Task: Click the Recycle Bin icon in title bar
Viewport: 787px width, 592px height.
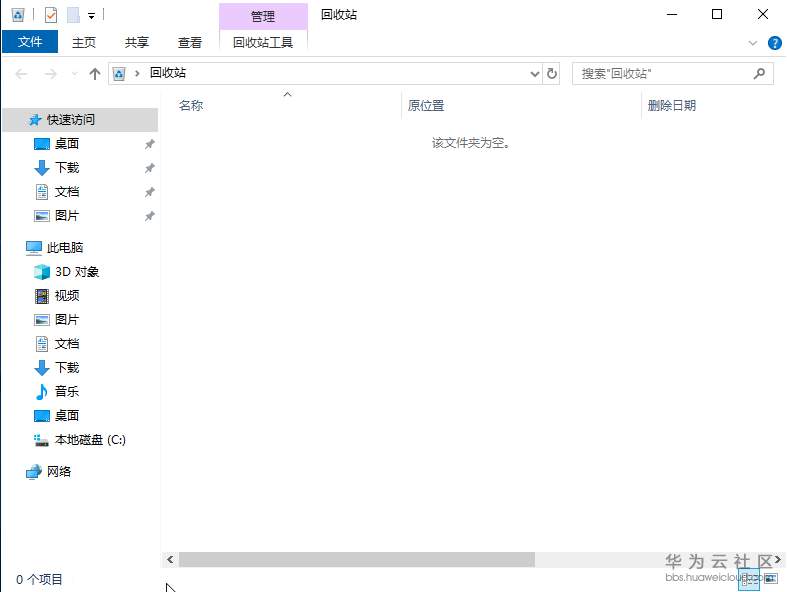Action: (x=18, y=15)
